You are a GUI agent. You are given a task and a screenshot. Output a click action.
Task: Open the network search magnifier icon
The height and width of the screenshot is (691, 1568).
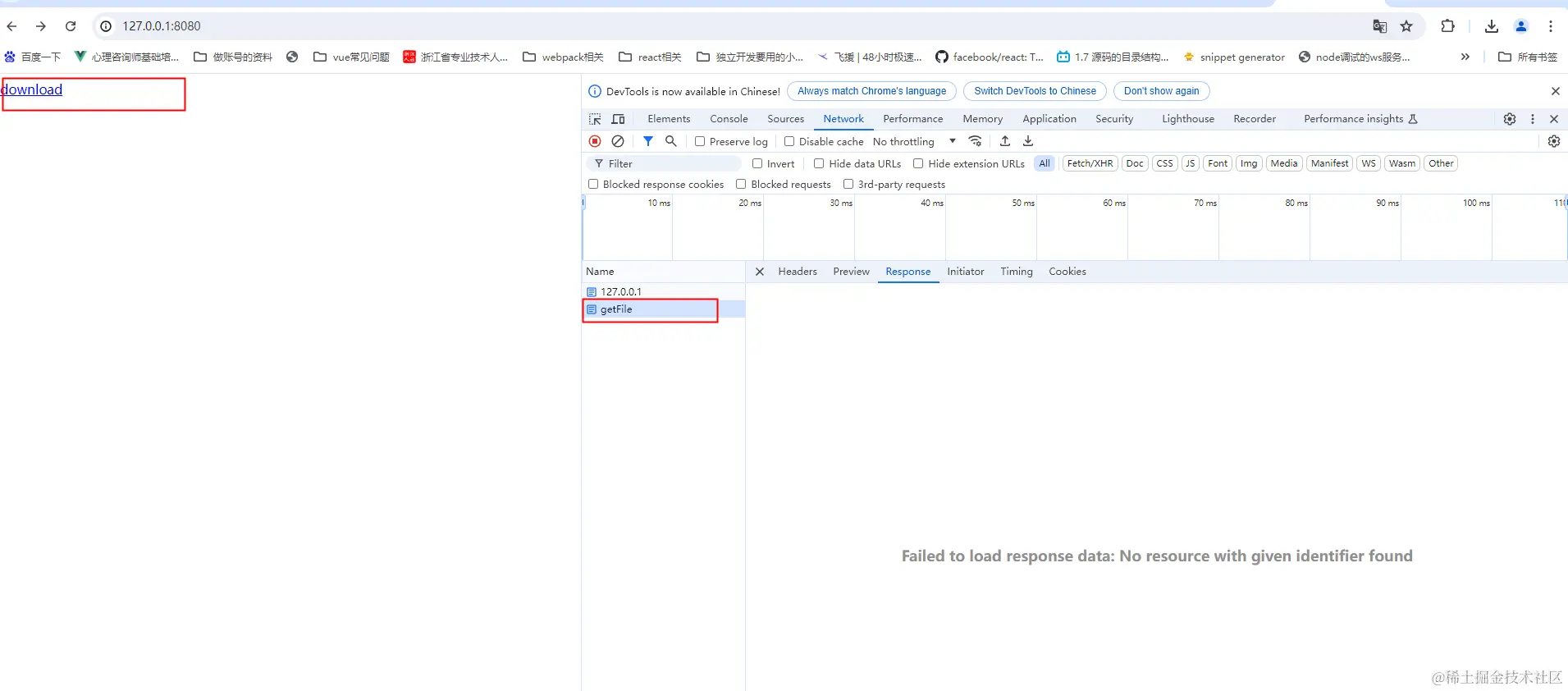click(x=671, y=141)
